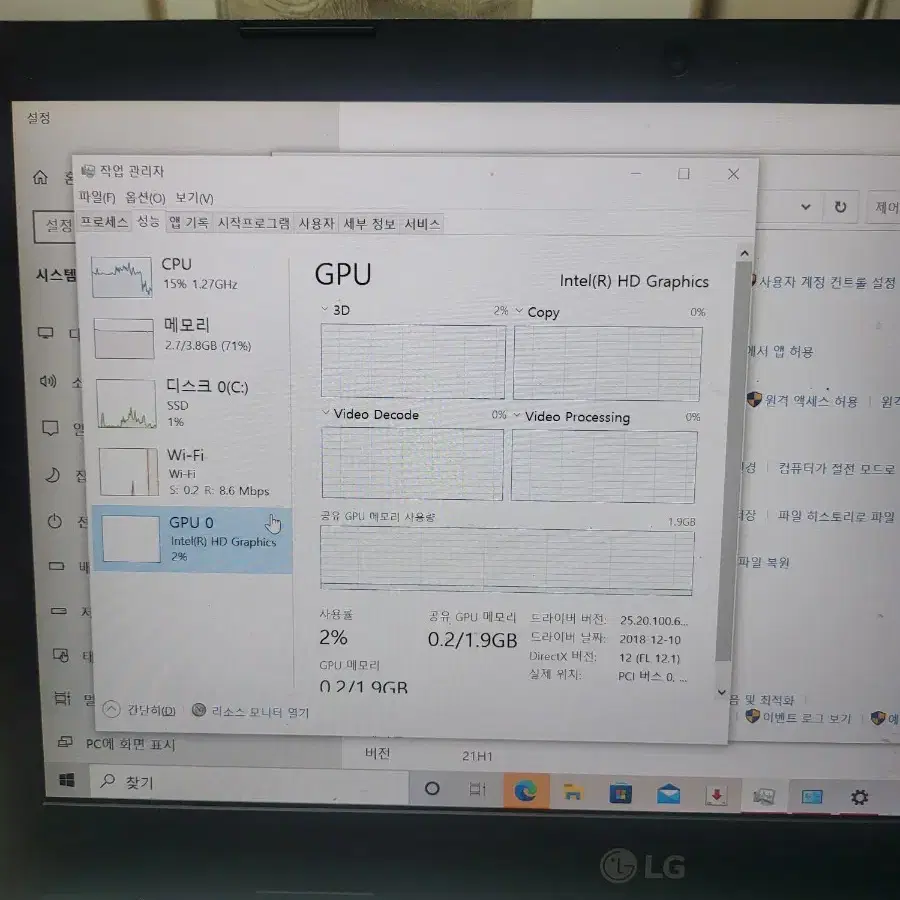Open 파일 히스토리로 파일 link
Screen dimensions: 900x900
pyautogui.click(x=836, y=516)
